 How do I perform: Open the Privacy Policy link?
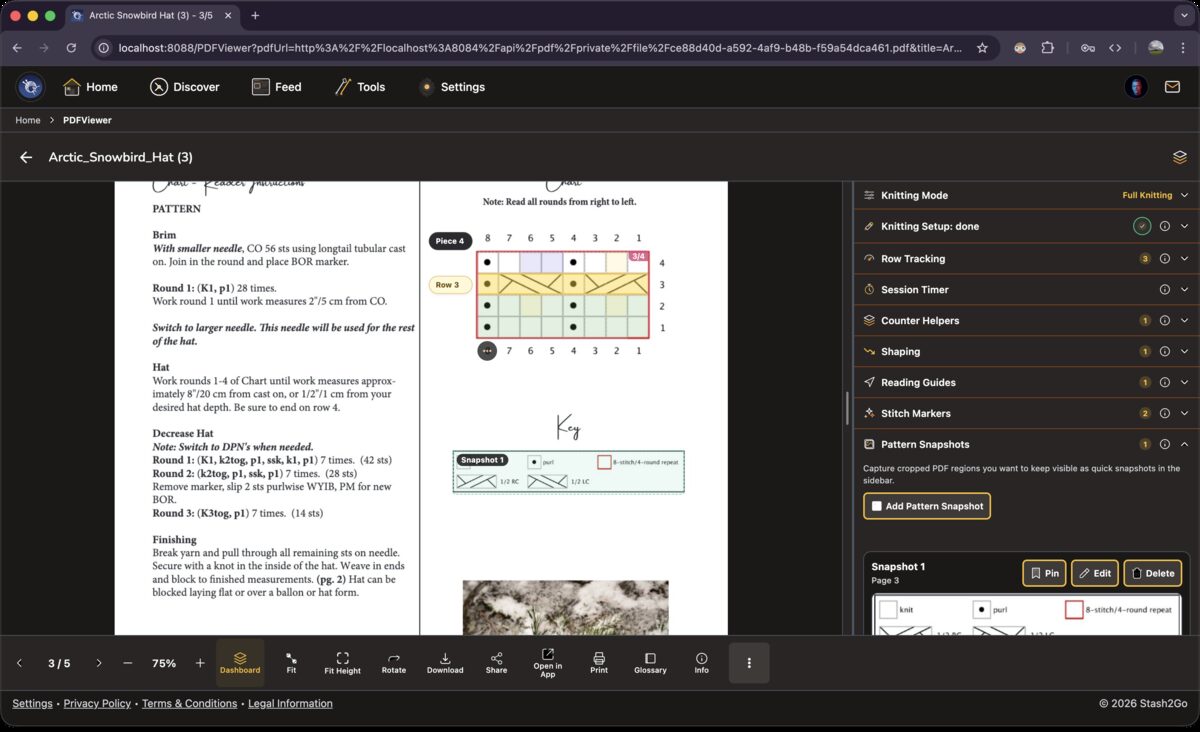pyautogui.click(x=97, y=703)
